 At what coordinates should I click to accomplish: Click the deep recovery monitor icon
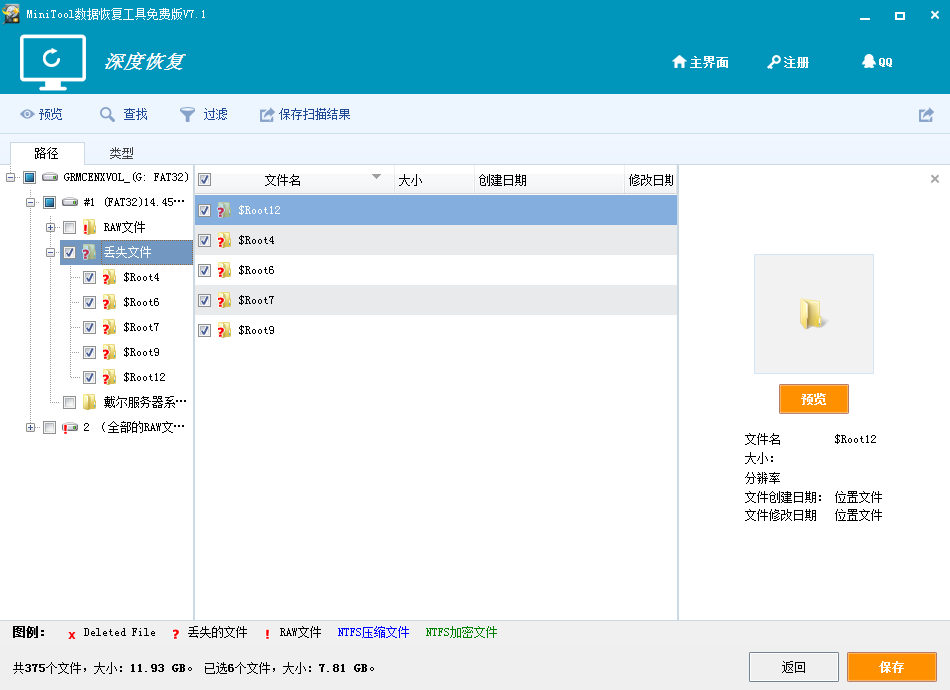point(53,62)
